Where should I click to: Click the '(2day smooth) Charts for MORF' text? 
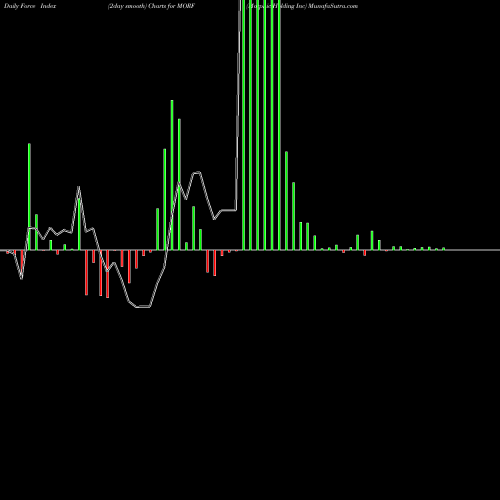point(151,6)
